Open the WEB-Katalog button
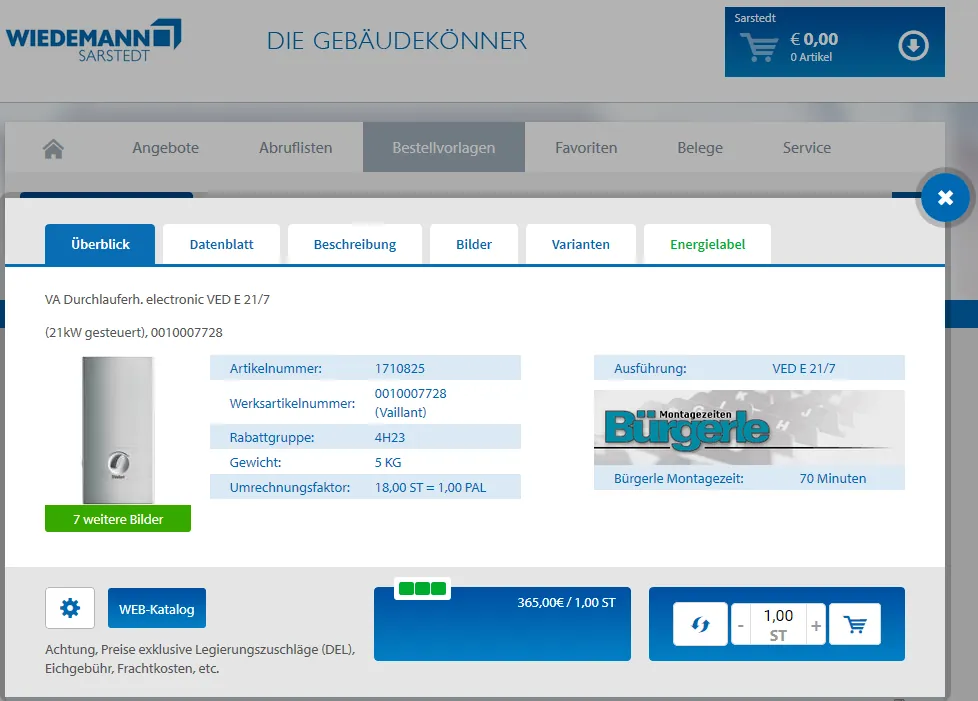The image size is (978, 701). coord(156,608)
